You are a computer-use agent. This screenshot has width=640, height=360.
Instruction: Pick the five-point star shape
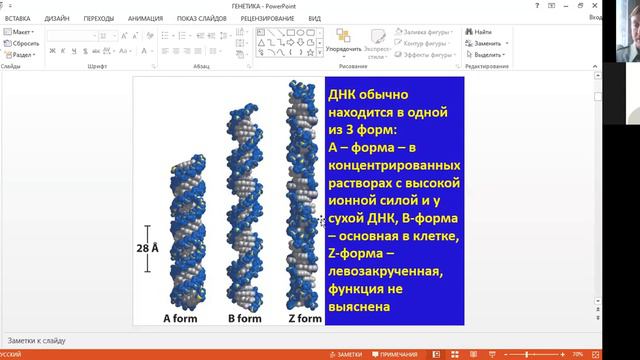[310, 52]
